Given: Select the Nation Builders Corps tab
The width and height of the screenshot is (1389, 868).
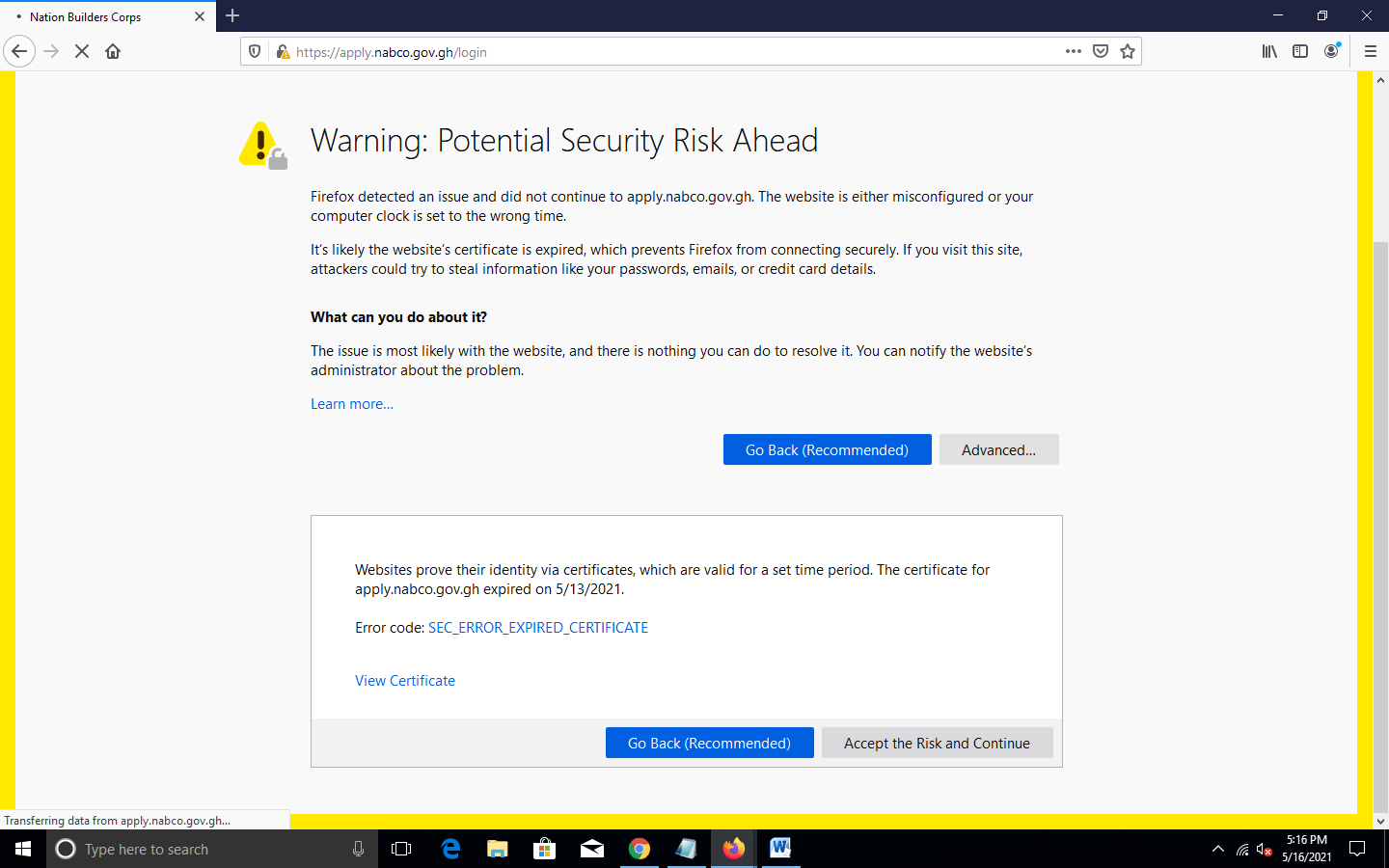Looking at the screenshot, I should coord(96,16).
